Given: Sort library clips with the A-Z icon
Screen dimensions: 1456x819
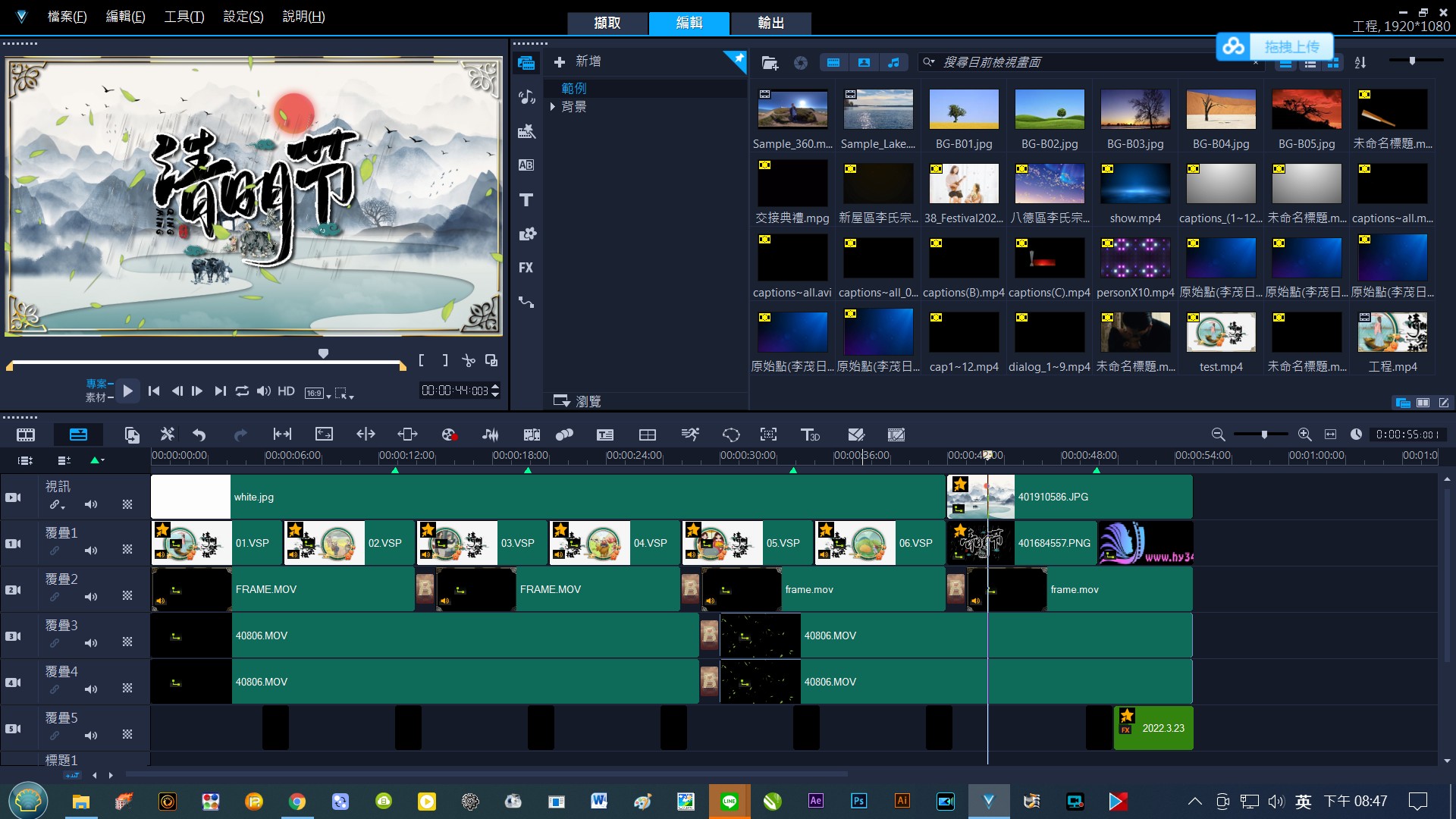Looking at the screenshot, I should (1360, 63).
